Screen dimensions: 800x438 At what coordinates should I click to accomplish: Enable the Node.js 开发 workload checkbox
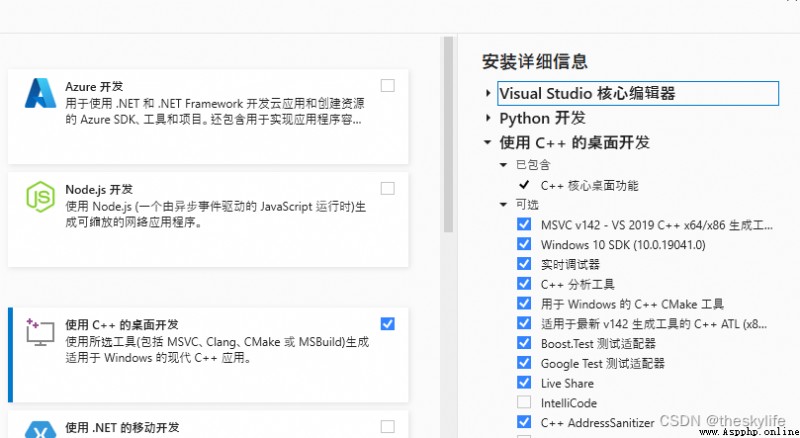click(x=388, y=189)
